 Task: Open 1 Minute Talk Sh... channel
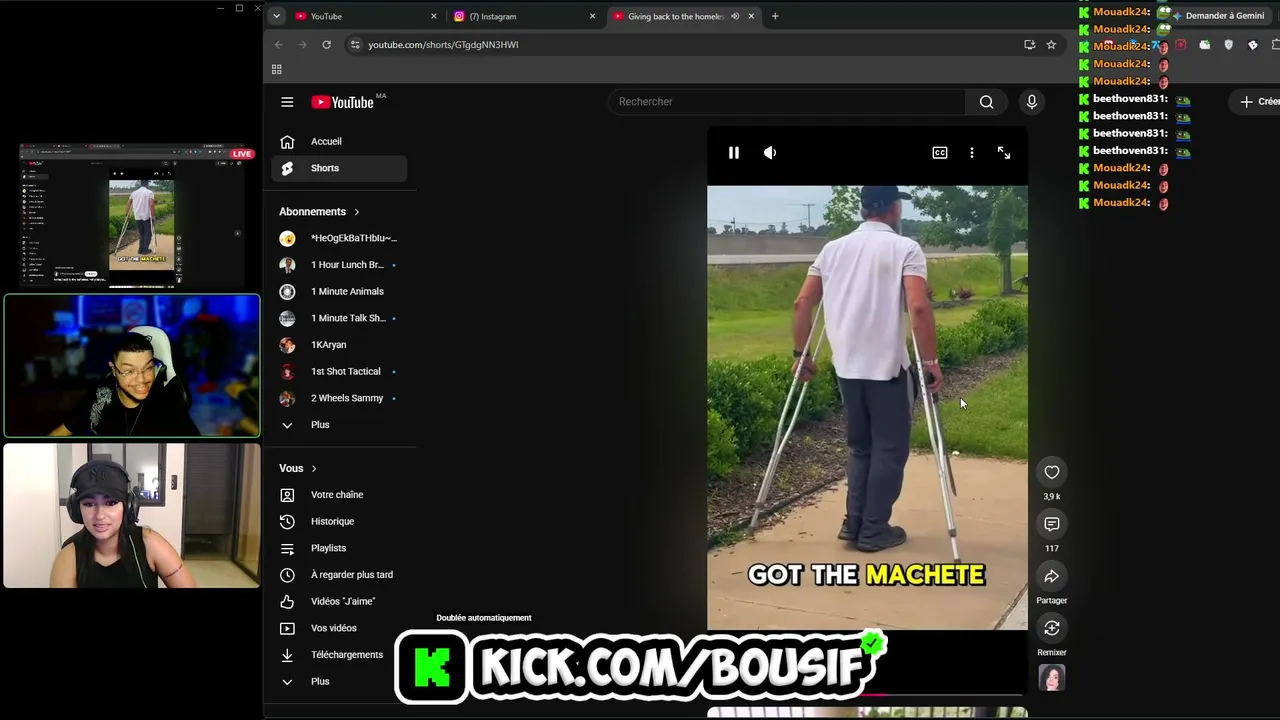tap(339, 318)
